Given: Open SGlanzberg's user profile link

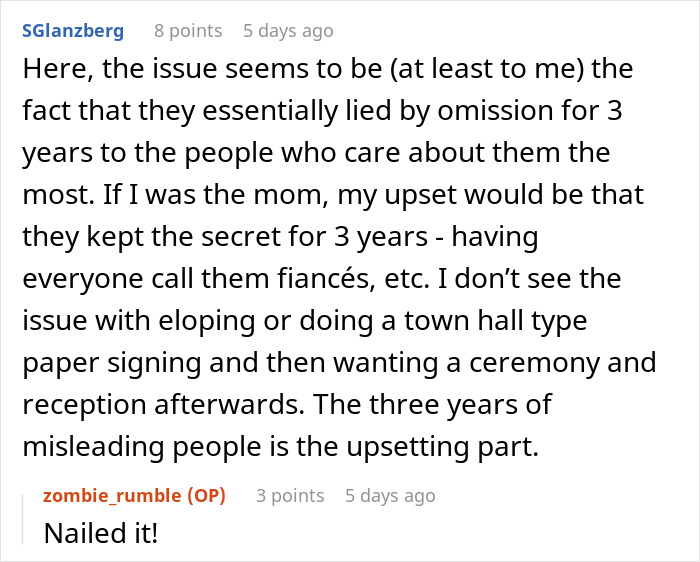Looking at the screenshot, I should click(72, 31).
